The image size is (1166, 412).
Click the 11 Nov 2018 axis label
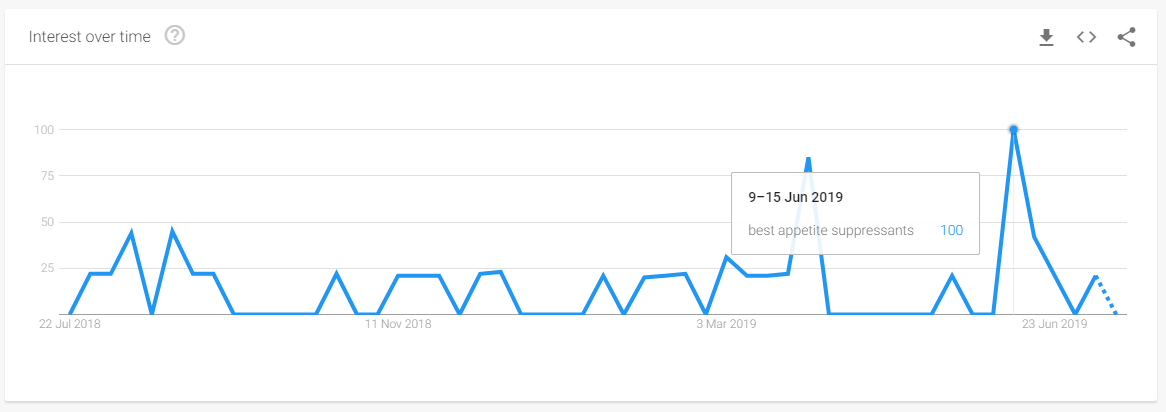pyautogui.click(x=398, y=324)
